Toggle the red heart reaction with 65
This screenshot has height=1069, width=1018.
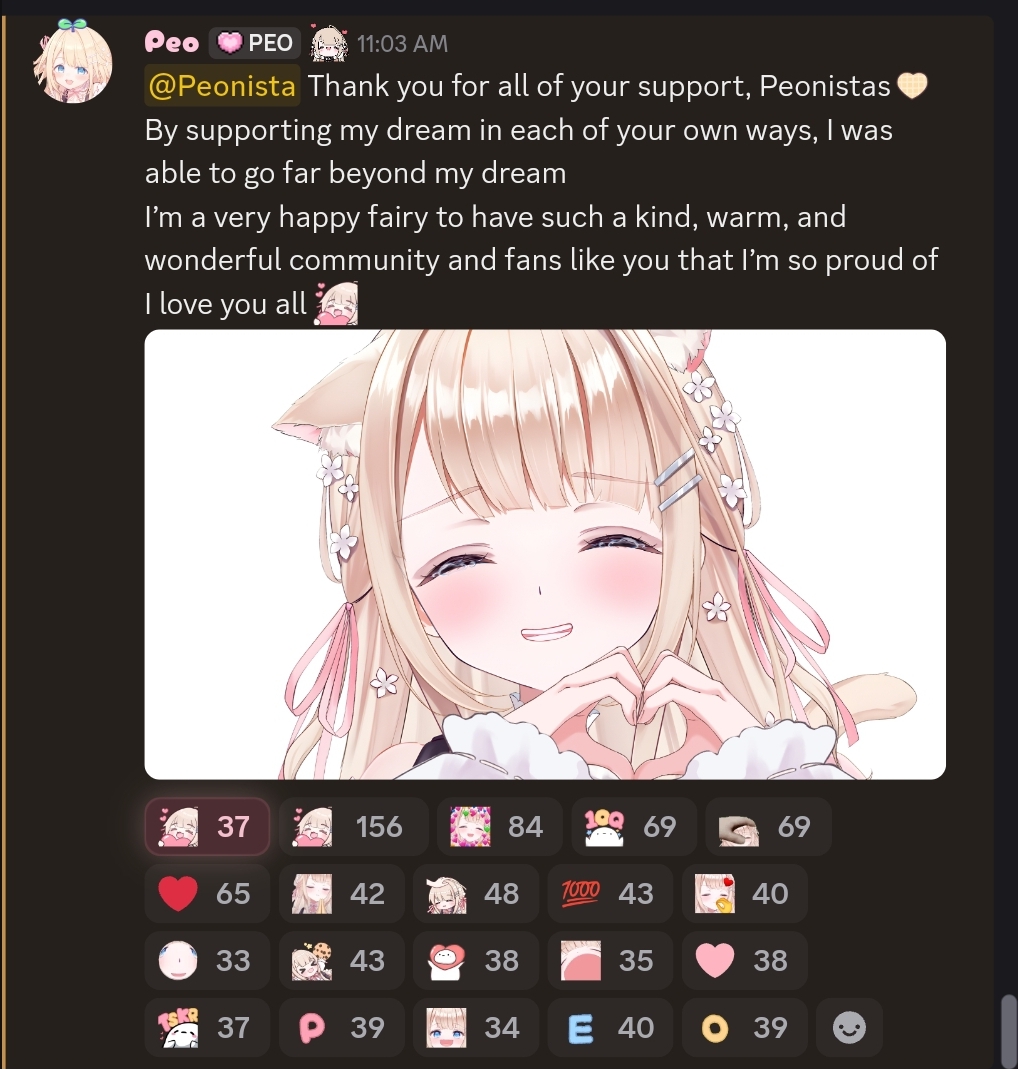207,893
